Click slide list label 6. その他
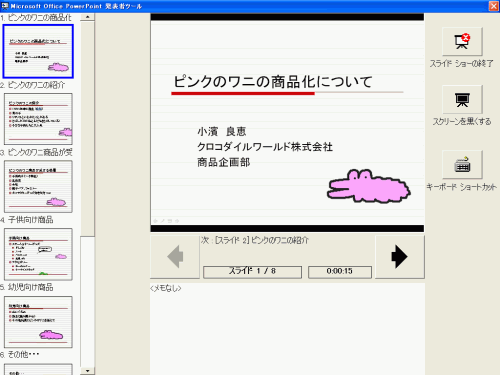500x375 pixels. [x=20, y=354]
